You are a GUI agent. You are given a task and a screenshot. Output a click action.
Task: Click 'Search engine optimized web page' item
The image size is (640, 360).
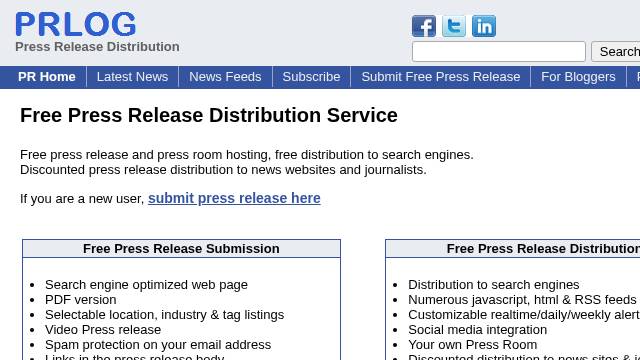(147, 284)
